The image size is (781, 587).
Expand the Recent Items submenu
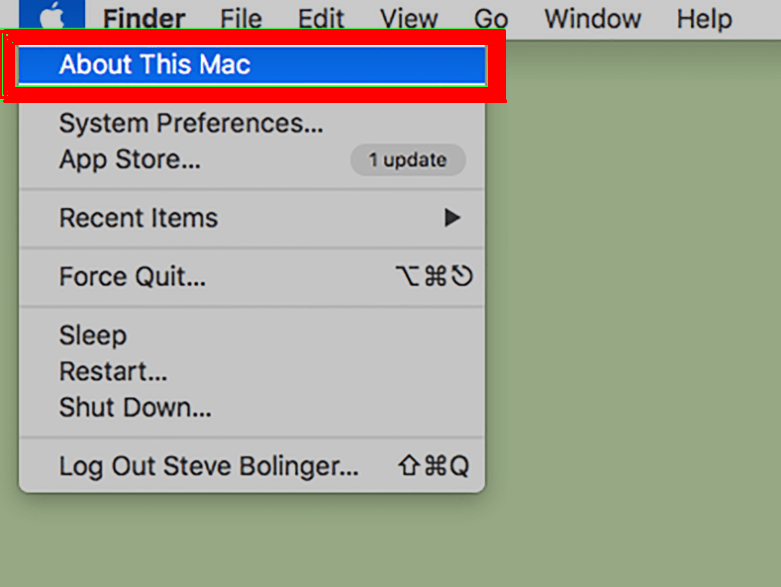point(252,218)
